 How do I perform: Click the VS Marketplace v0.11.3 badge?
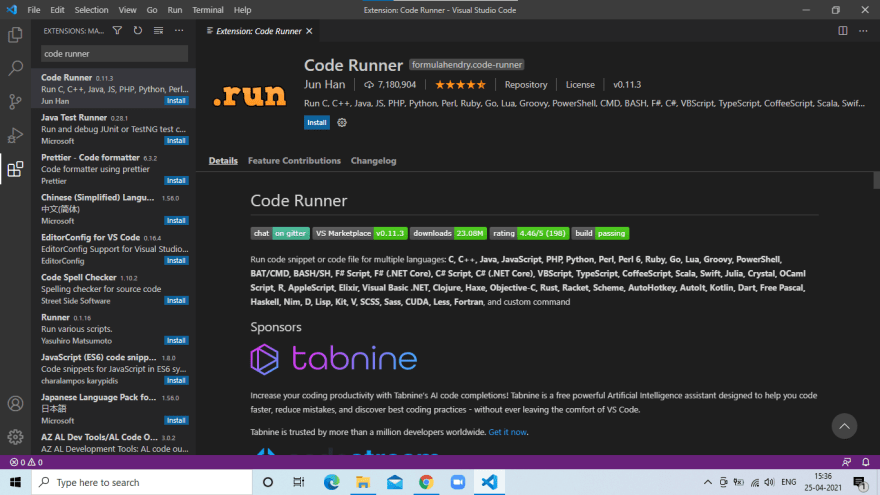pyautogui.click(x=360, y=233)
